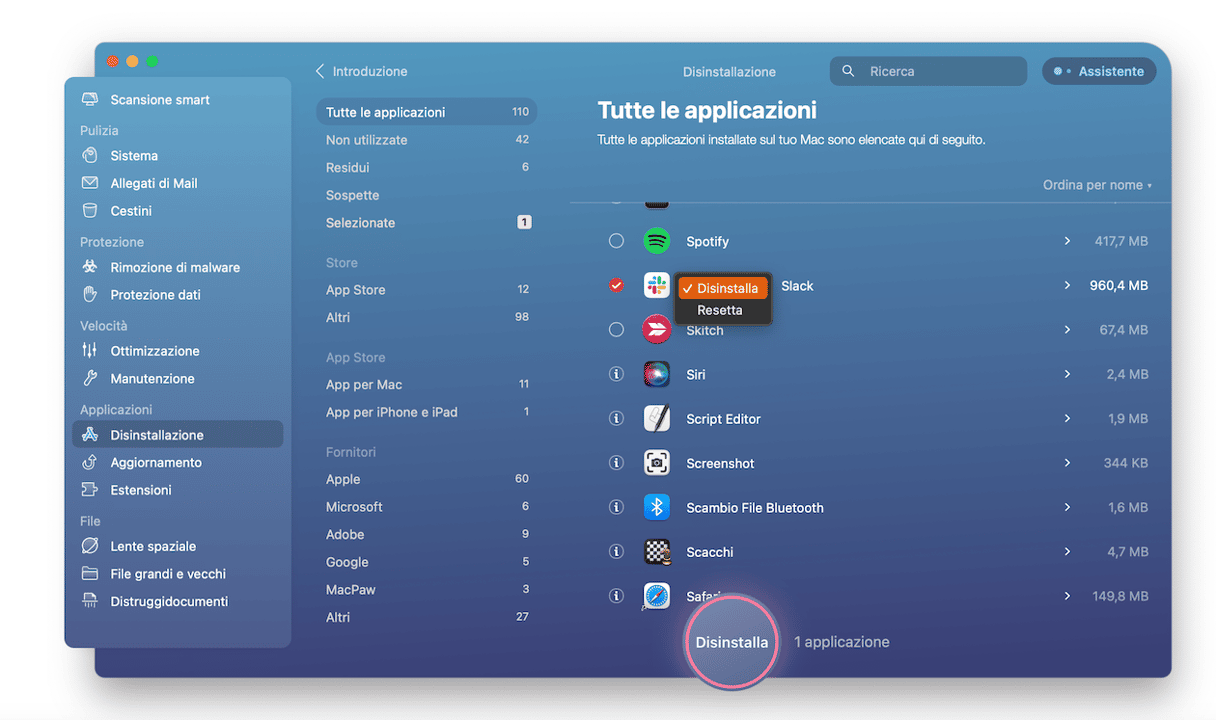This screenshot has width=1216, height=720.
Task: Expand Screenshot details with its chevron
Action: click(1068, 463)
